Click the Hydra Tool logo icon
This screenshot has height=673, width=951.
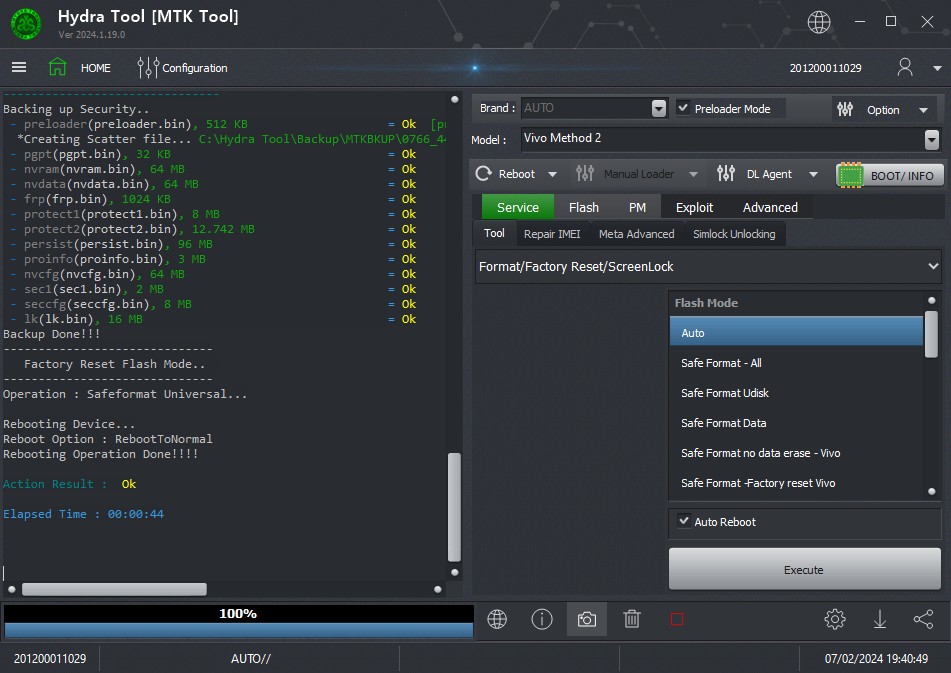click(x=26, y=24)
